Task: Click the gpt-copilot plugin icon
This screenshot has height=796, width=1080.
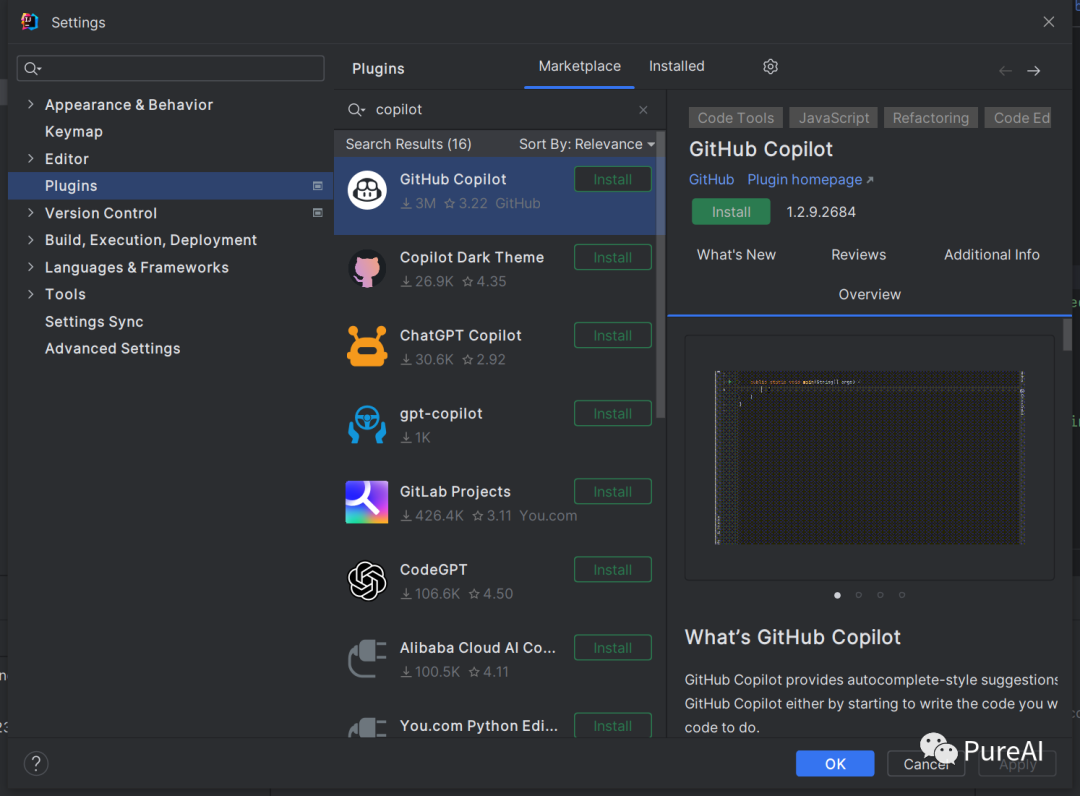Action: point(367,424)
